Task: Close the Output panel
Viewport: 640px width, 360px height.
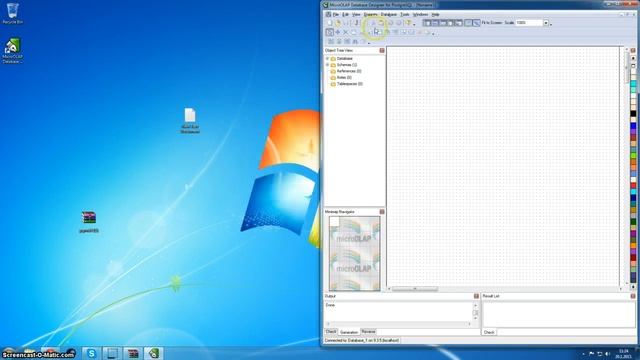Action: click(476, 296)
